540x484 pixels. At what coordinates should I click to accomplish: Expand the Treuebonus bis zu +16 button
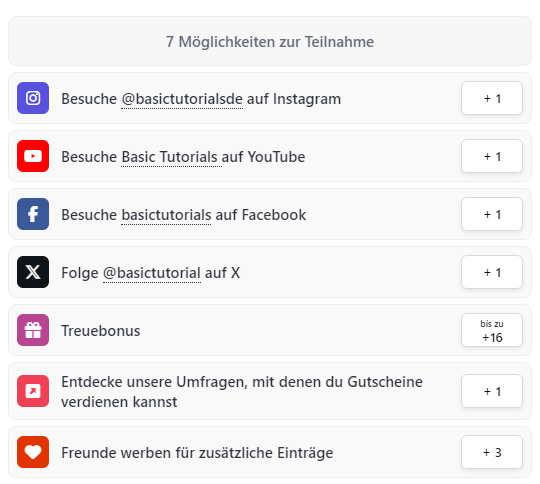coord(492,330)
